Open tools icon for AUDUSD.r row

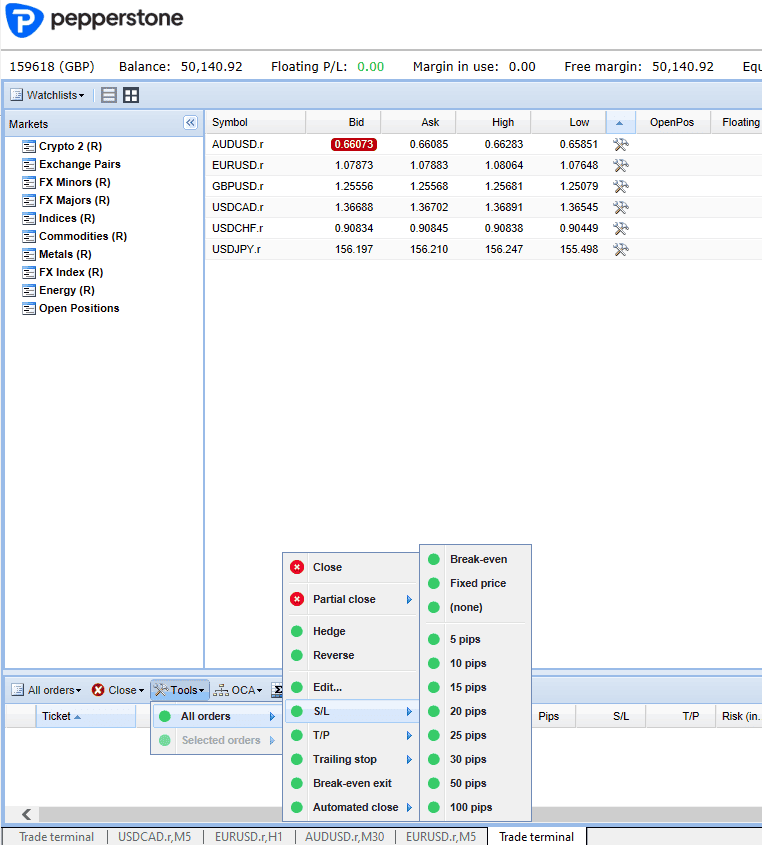[620, 144]
